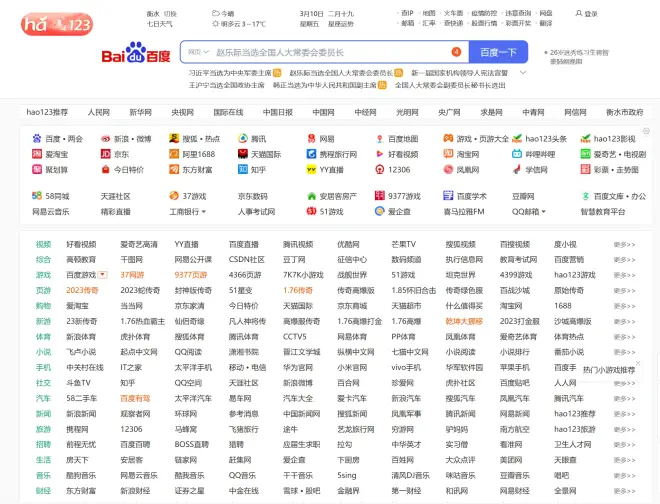Viewport: 660px width, 504px height.
Task: Click the 安居客房产 house icon
Action: coord(311,196)
